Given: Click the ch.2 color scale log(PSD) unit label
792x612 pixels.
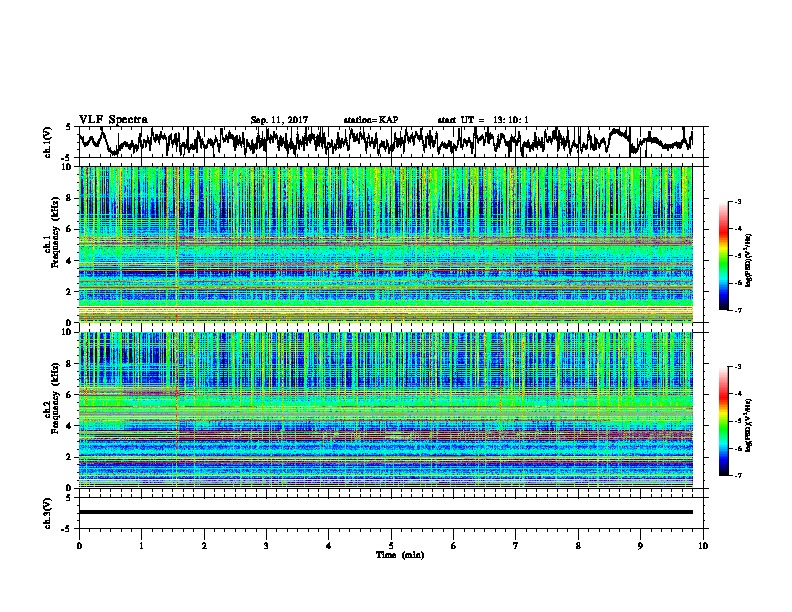Looking at the screenshot, I should 749,425.
